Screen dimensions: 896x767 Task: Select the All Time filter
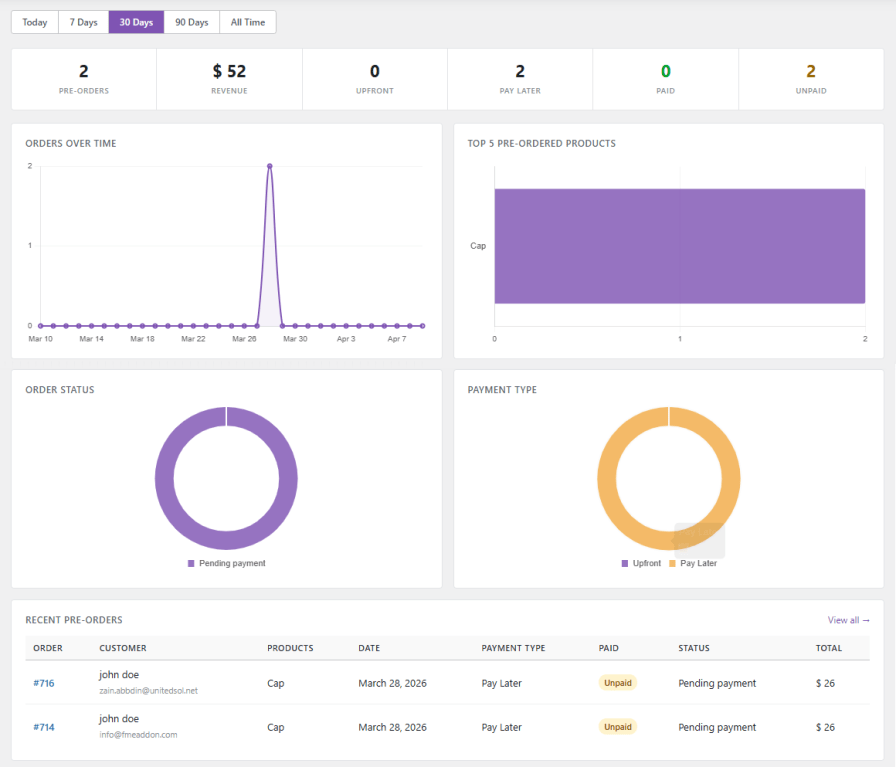pos(247,21)
